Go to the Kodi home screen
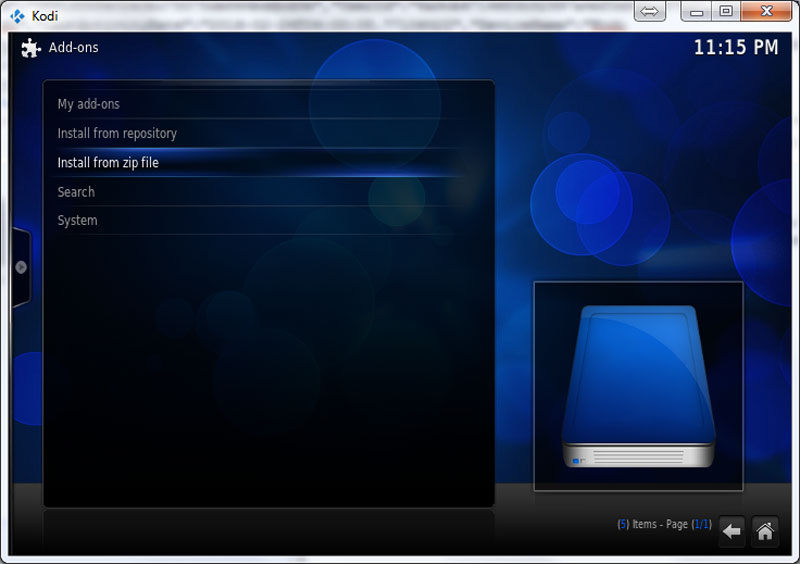 (x=765, y=531)
